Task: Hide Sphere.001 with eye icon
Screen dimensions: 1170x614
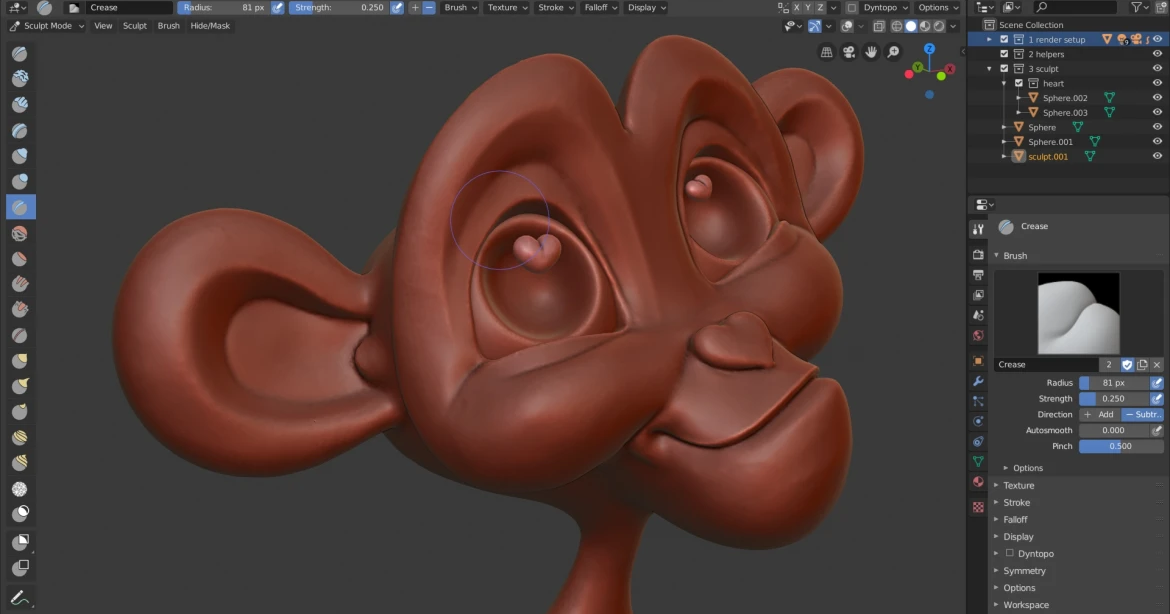Action: pyautogui.click(x=1157, y=142)
